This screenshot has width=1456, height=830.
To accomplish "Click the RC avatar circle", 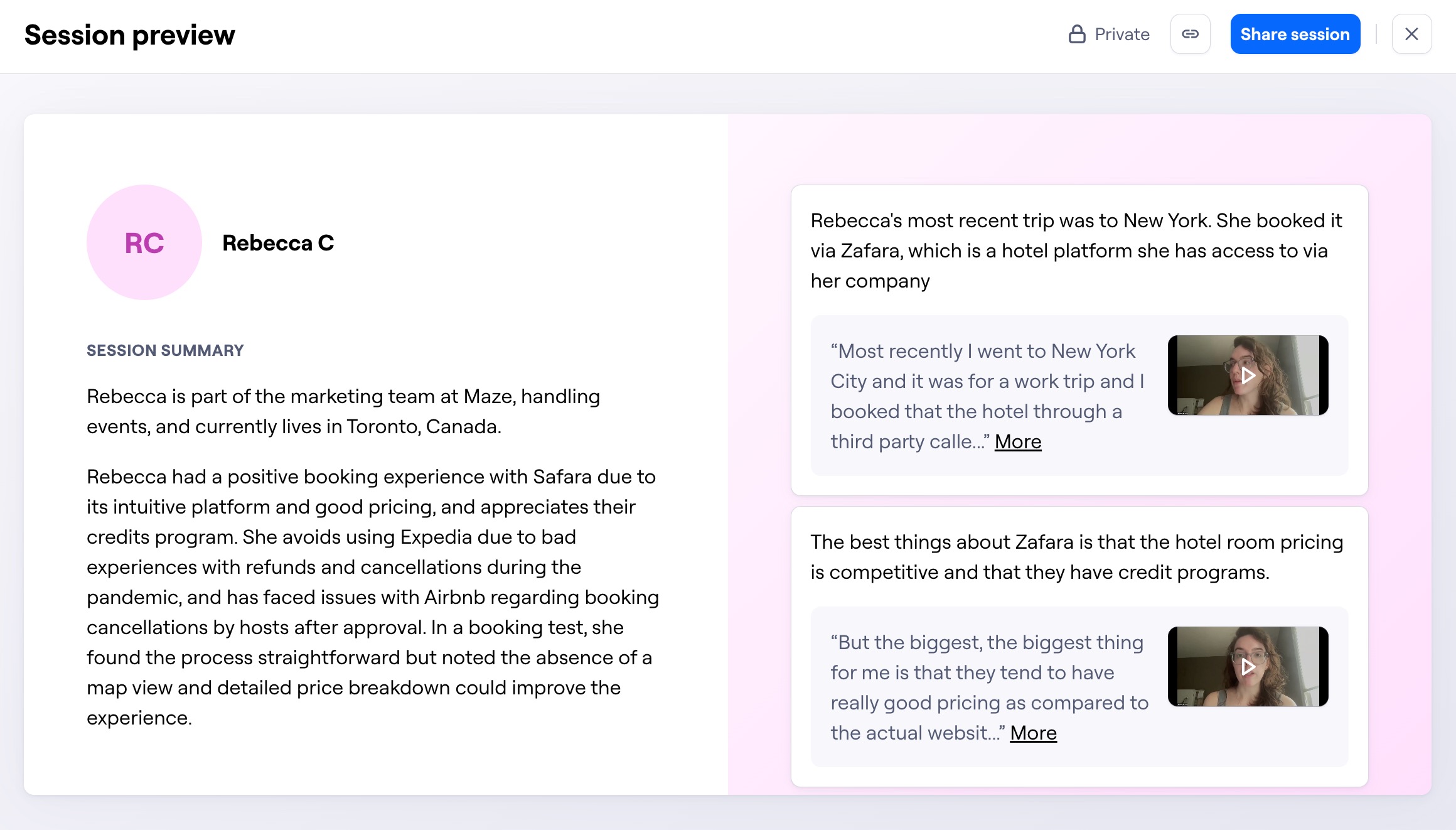I will [x=144, y=242].
